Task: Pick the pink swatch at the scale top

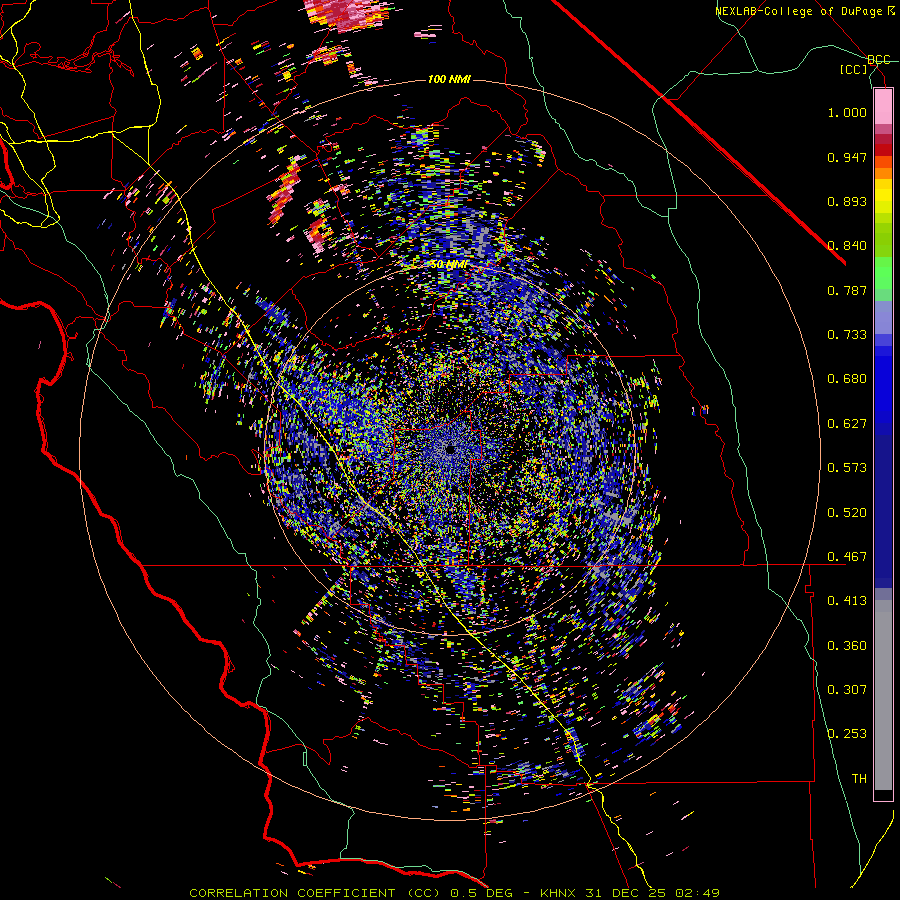Action: (x=883, y=107)
